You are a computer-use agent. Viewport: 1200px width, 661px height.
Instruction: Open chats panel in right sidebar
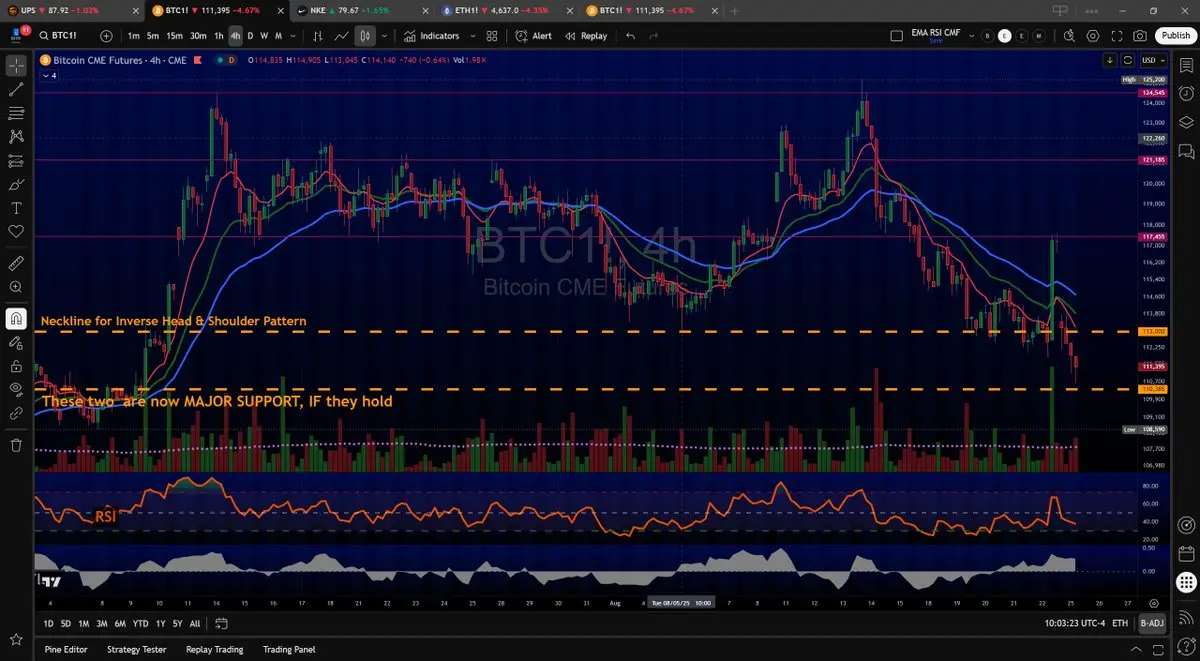[x=1185, y=151]
